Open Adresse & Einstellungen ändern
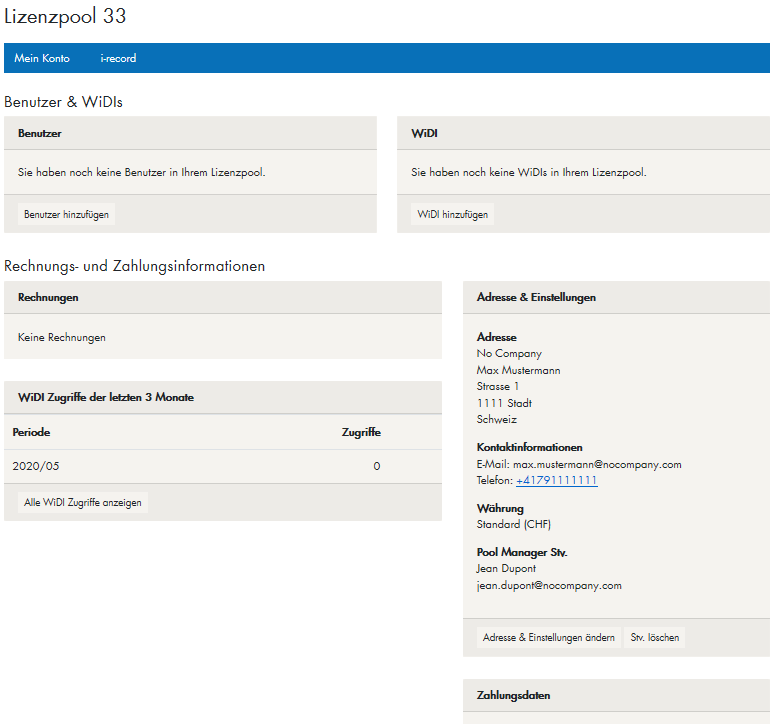The height and width of the screenshot is (724, 772). tap(548, 637)
